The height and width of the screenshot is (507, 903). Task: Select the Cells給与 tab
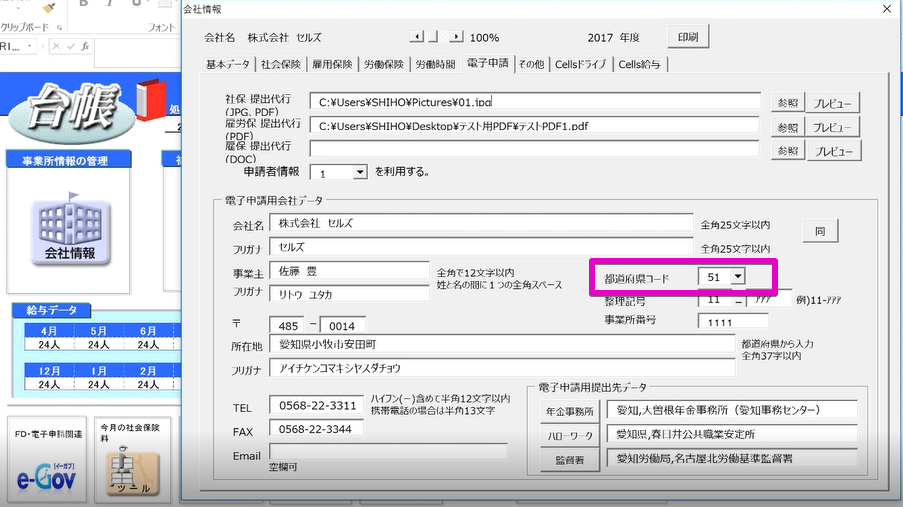[x=638, y=64]
